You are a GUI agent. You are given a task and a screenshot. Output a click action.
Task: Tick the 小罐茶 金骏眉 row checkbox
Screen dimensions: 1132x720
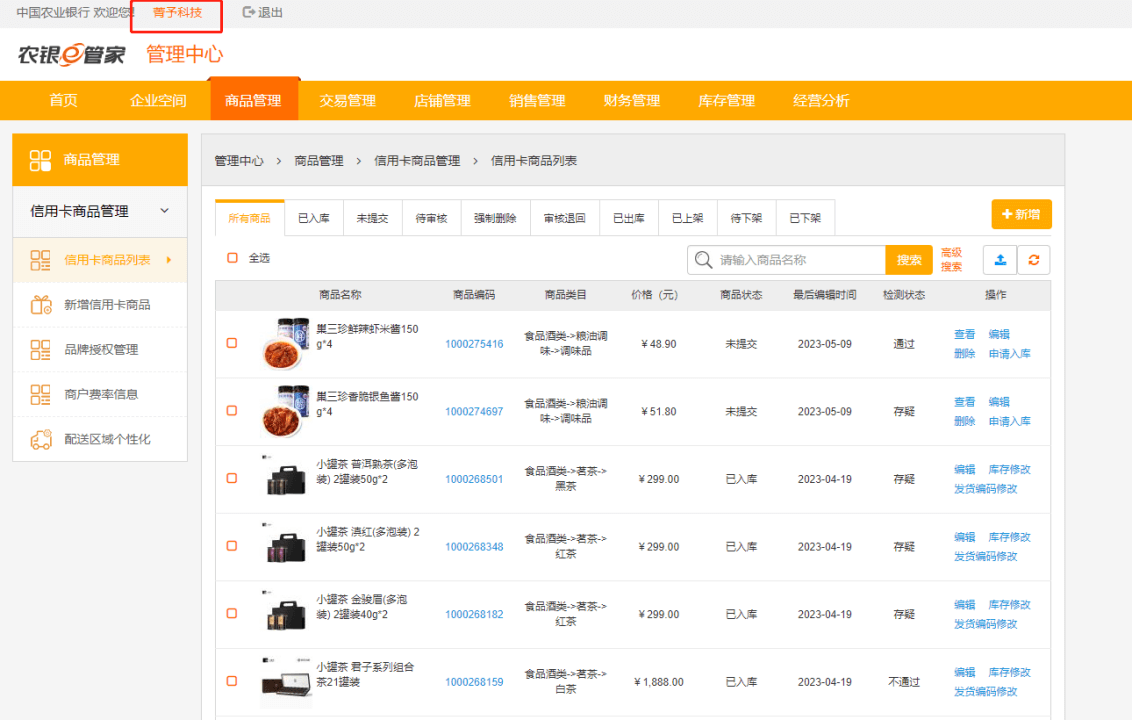pos(232,613)
